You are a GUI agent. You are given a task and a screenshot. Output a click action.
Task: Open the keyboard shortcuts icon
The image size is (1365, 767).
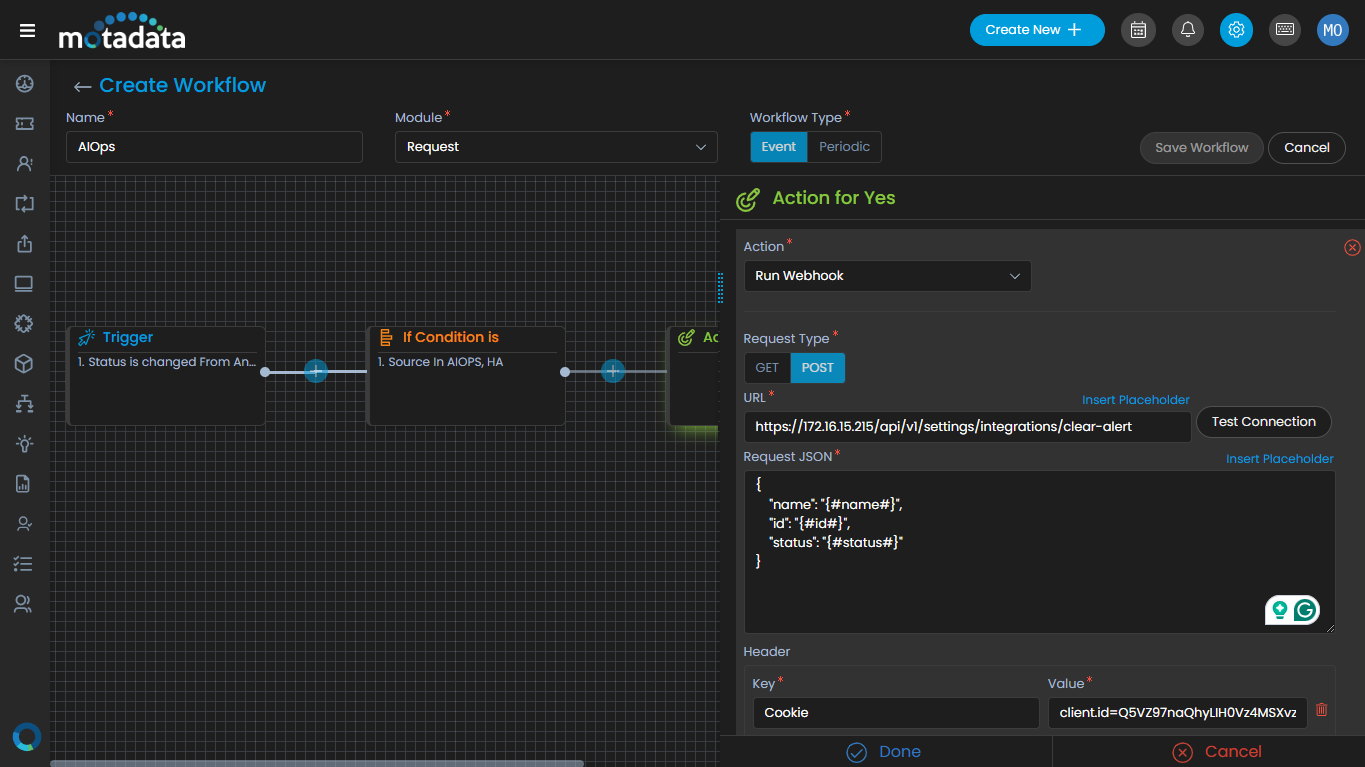[x=1285, y=30]
